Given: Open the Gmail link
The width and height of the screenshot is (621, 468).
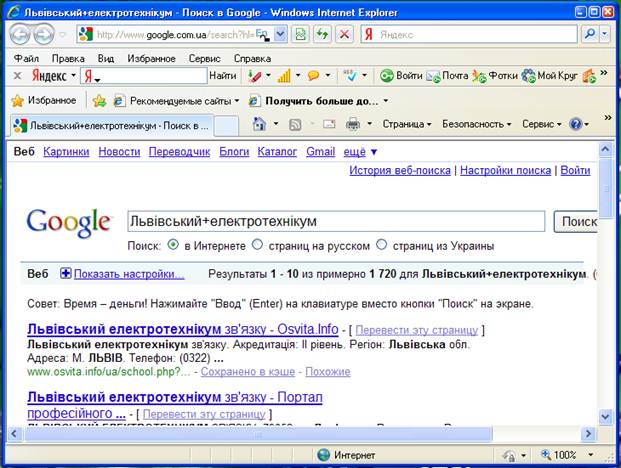Looking at the screenshot, I should (x=320, y=152).
